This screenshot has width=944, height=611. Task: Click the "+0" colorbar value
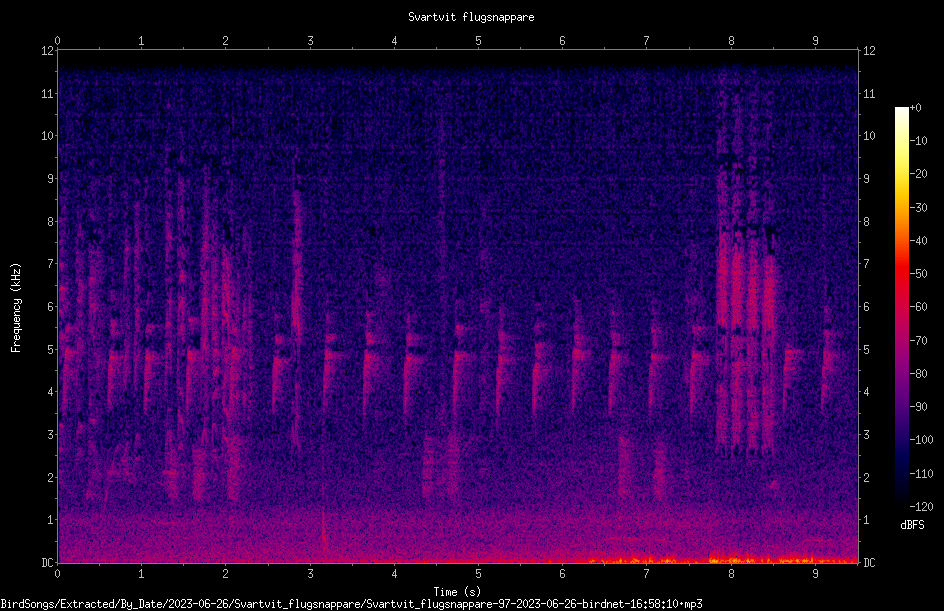(x=915, y=108)
